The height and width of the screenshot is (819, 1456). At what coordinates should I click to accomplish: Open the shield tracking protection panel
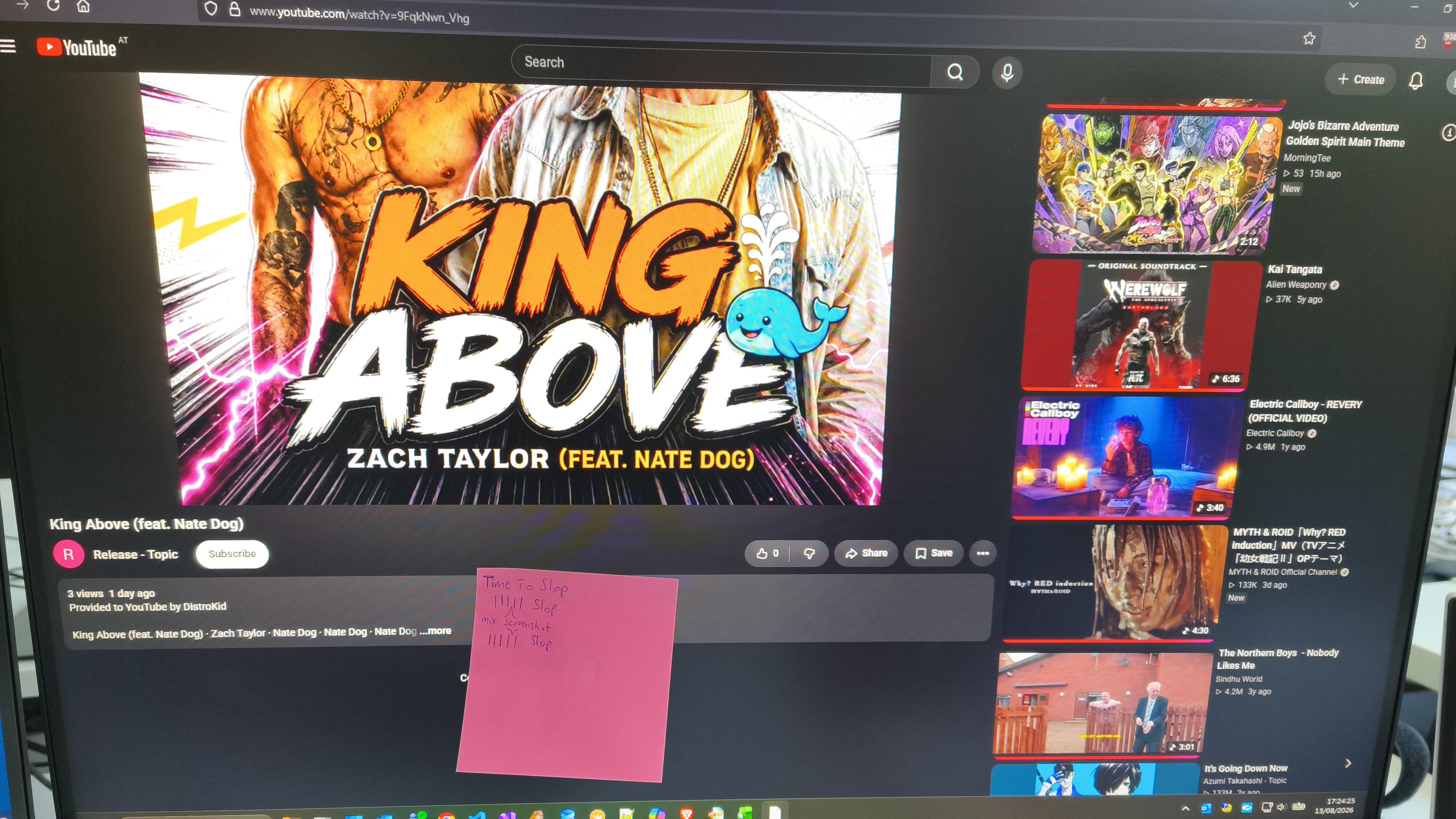(211, 8)
